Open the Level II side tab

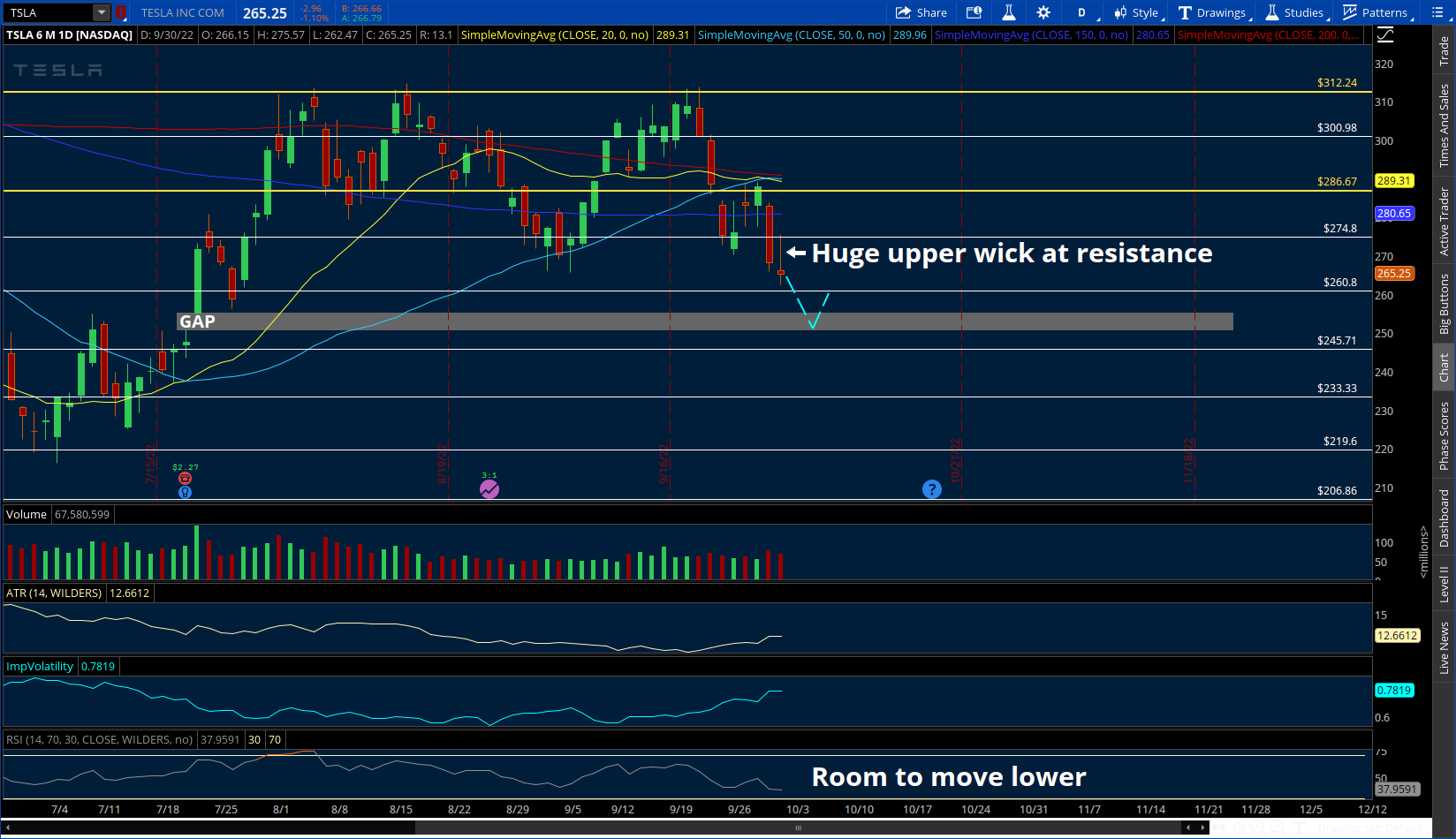click(1445, 584)
